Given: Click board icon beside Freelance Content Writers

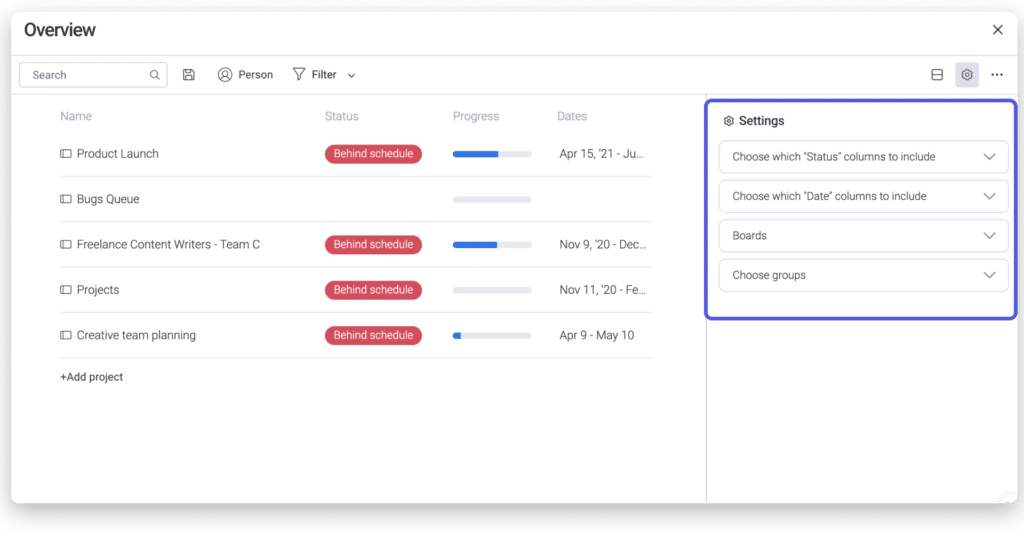Looking at the screenshot, I should click(x=66, y=244).
